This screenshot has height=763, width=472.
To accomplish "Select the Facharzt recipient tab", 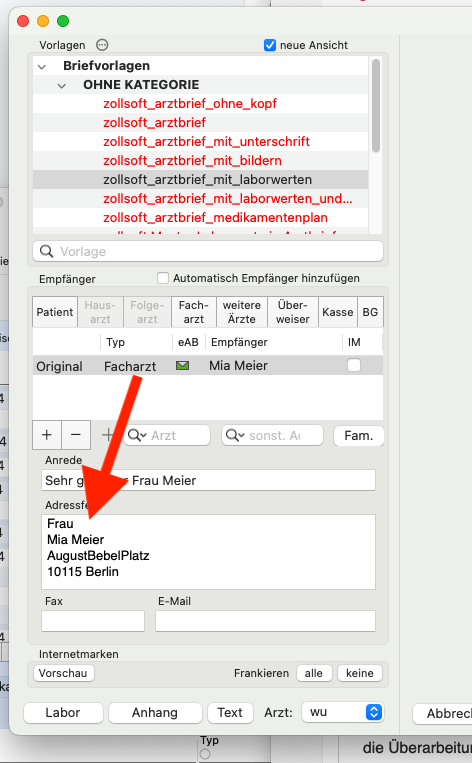I will pos(194,312).
